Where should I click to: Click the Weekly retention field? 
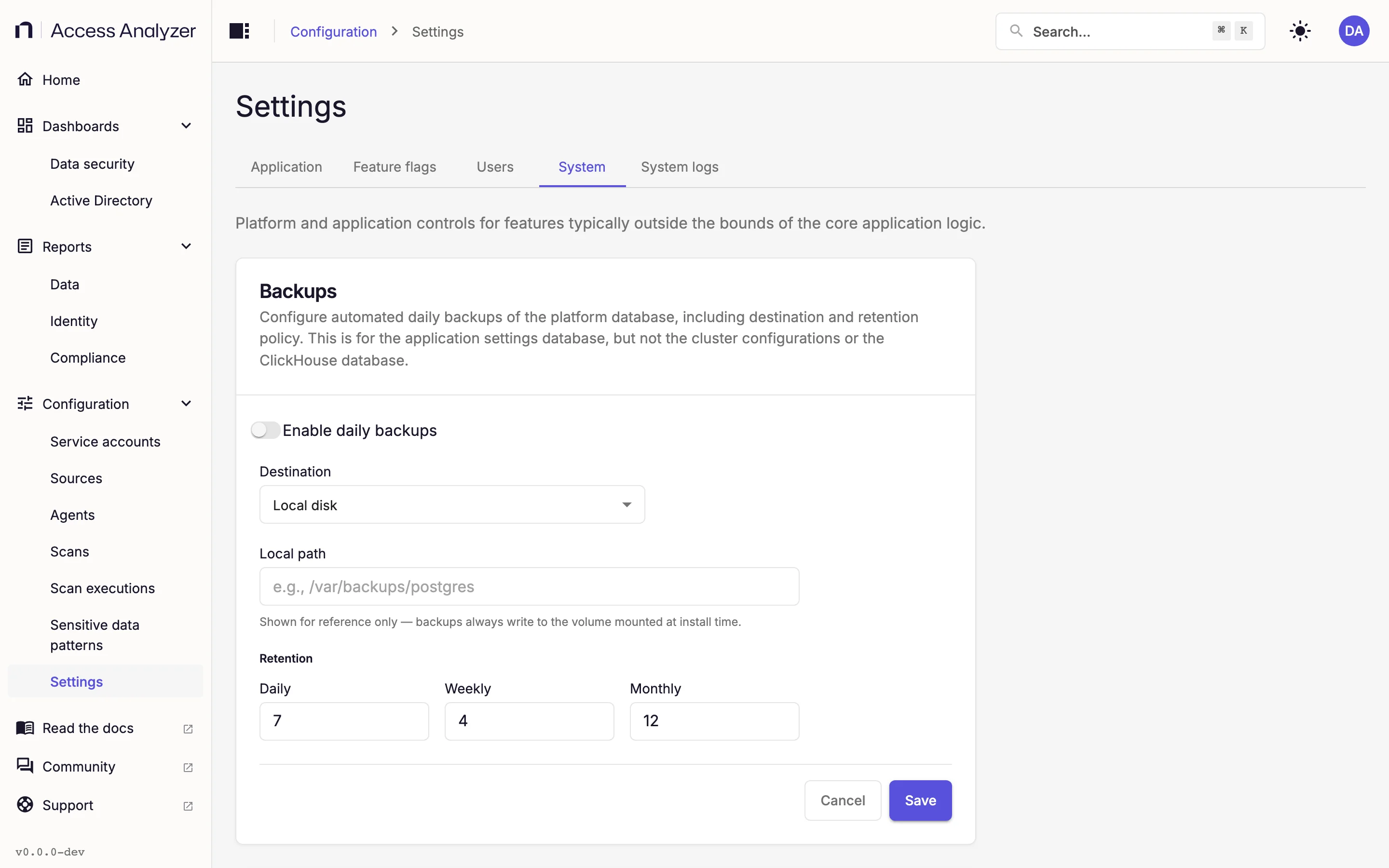tap(529, 721)
